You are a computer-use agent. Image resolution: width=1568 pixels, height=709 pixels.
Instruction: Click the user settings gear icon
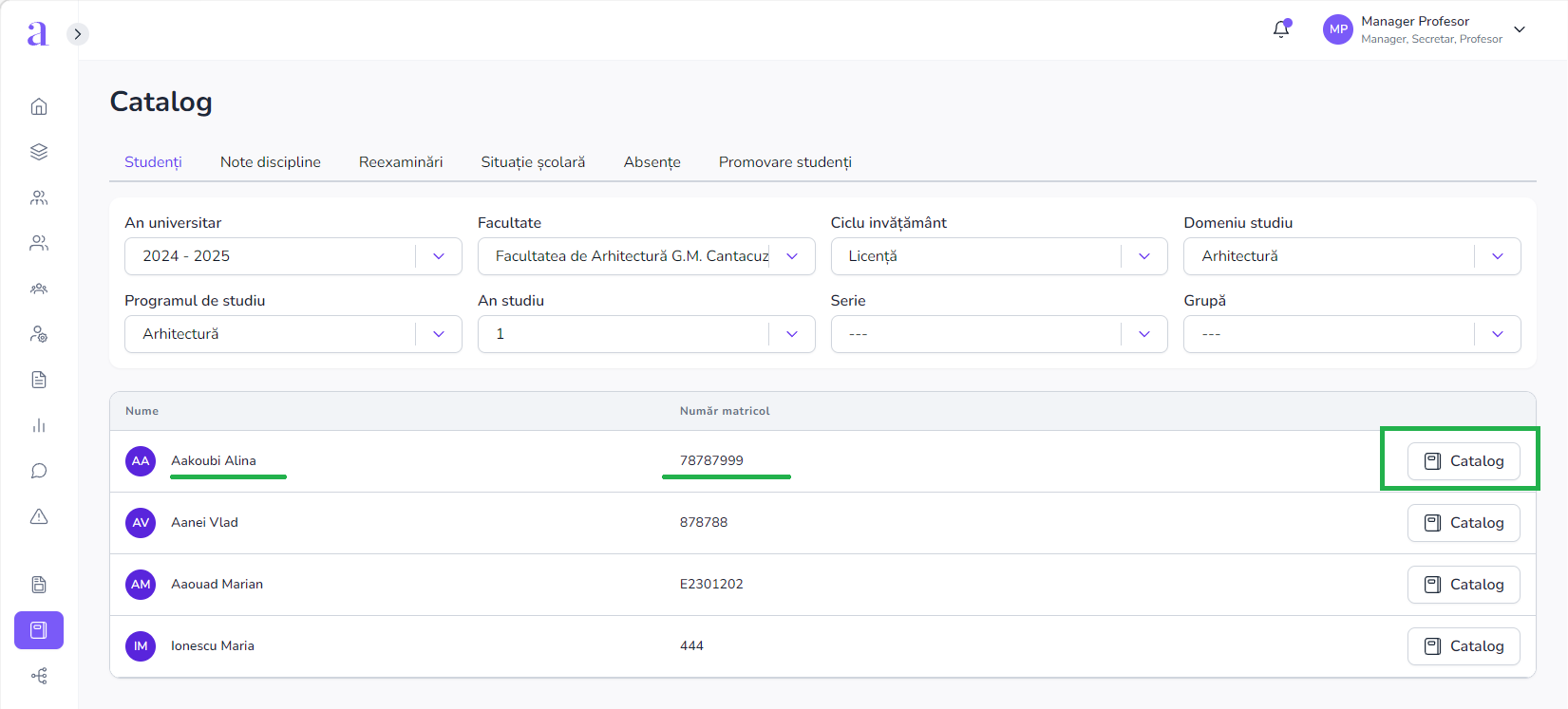[x=39, y=334]
